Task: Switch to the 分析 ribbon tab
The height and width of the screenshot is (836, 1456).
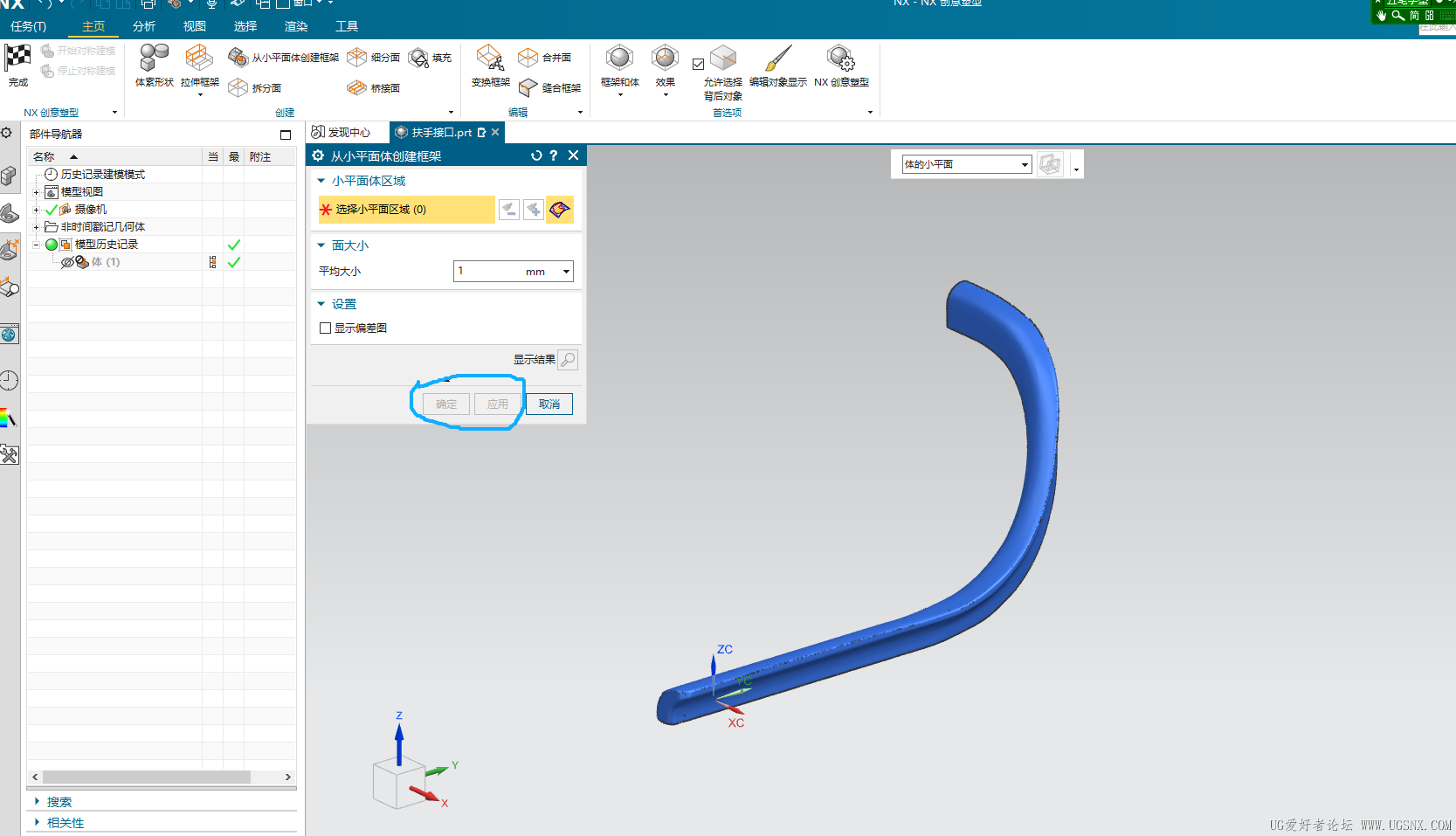Action: 144,26
